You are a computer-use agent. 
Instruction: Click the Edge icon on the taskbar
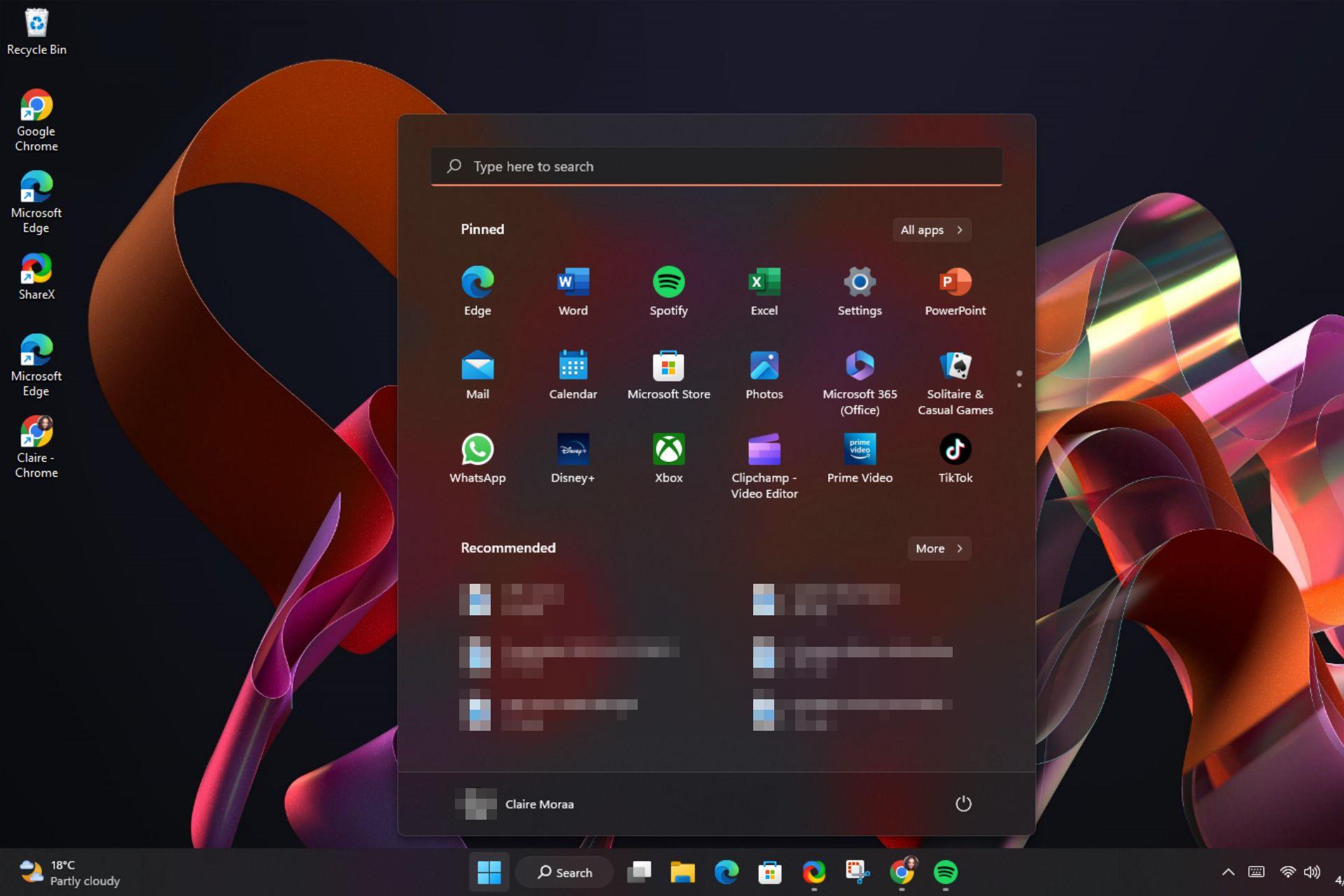(727, 872)
